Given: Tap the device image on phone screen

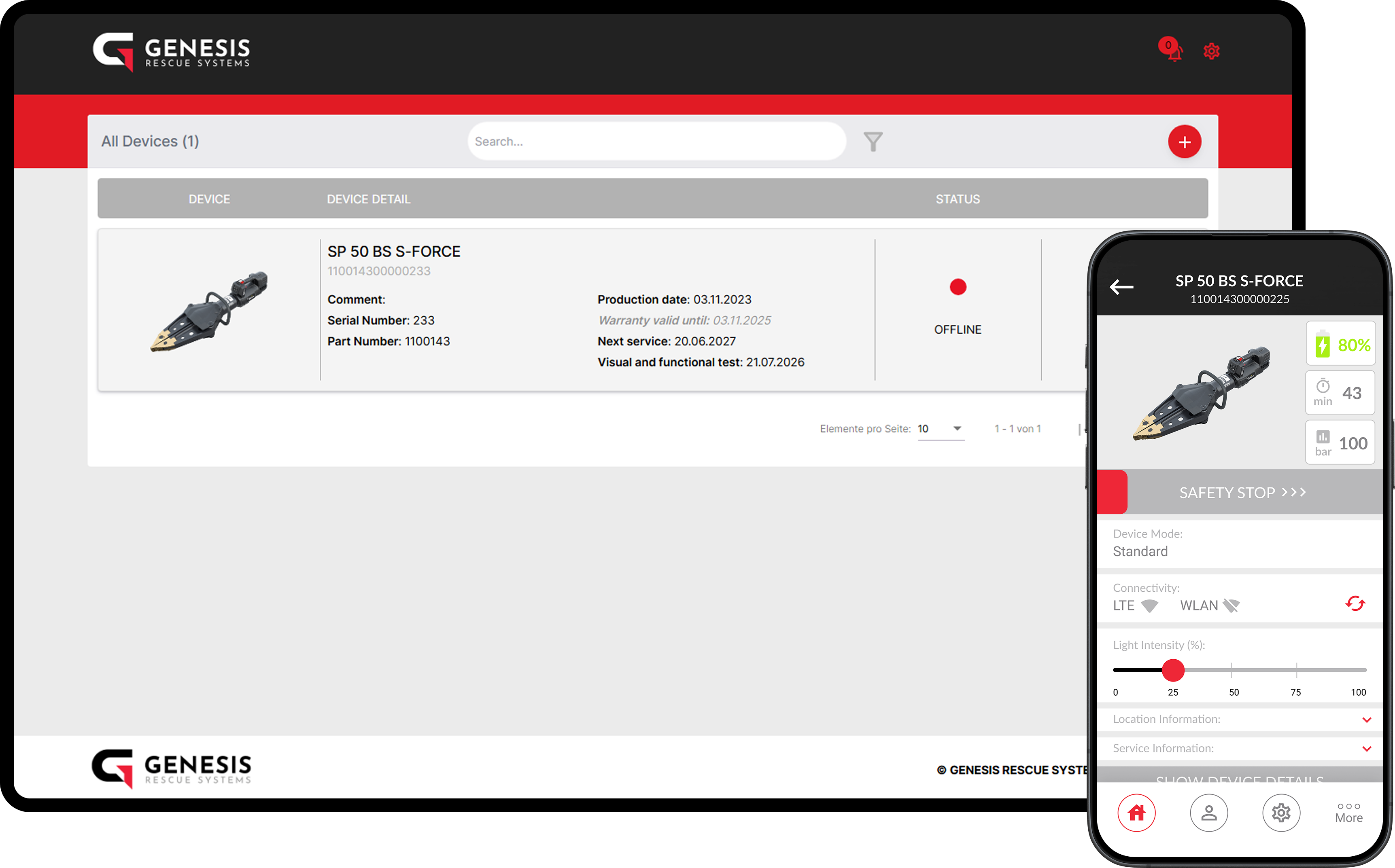Looking at the screenshot, I should pos(1201,394).
